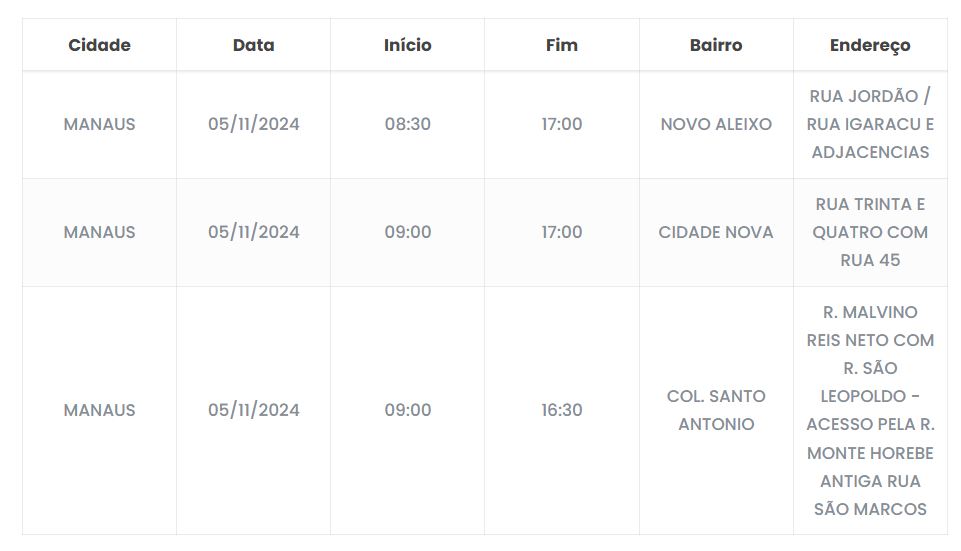Select the COL. SANTO ANTONIO cell
This screenshot has width=961, height=551.
pos(716,410)
